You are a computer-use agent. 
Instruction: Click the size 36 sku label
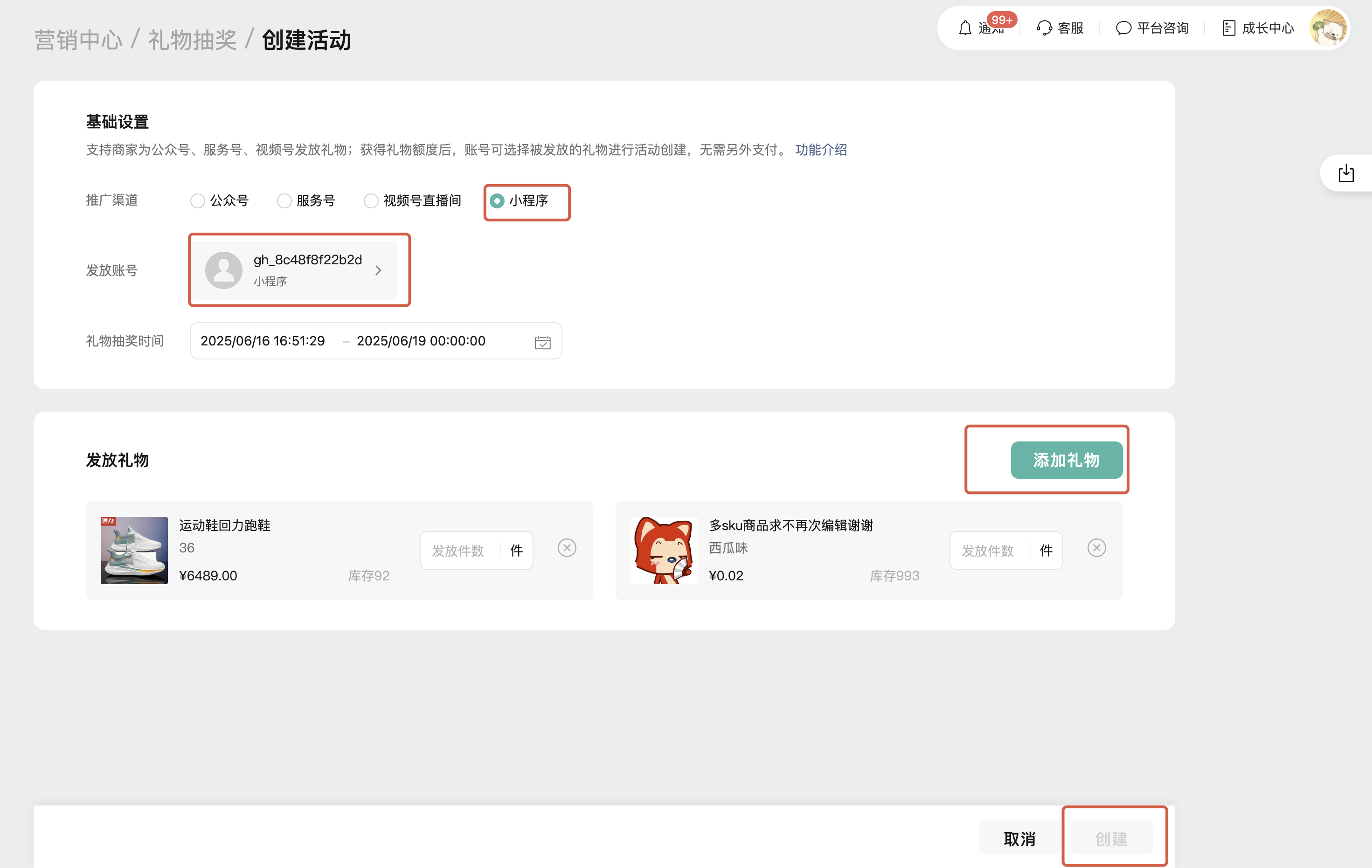[x=187, y=548]
